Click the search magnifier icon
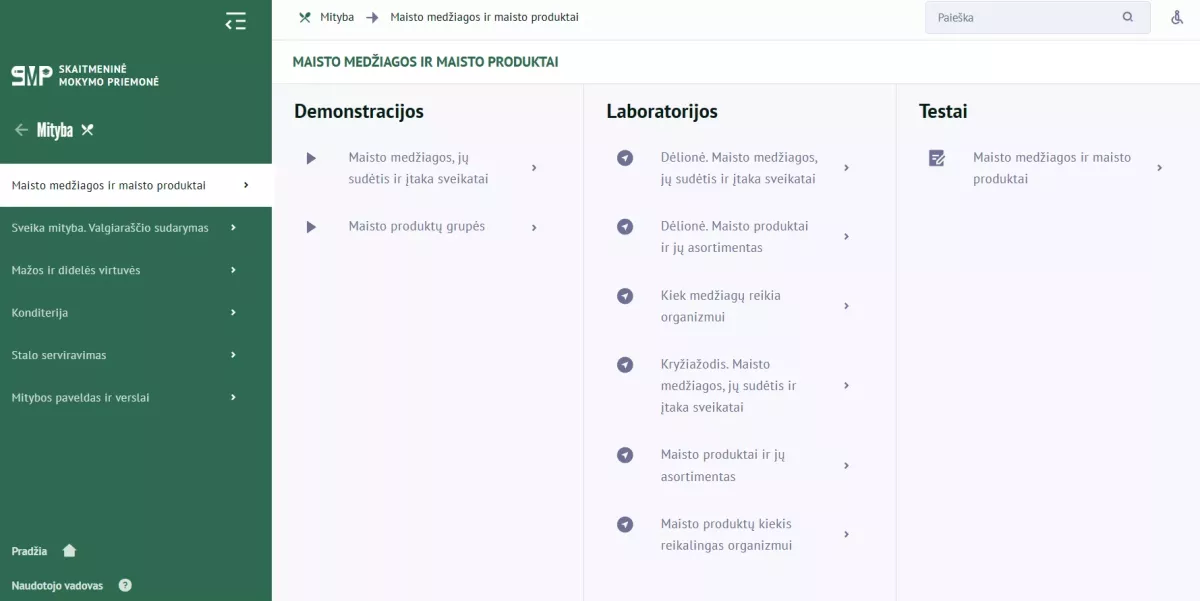1200x601 pixels. tap(1127, 17)
